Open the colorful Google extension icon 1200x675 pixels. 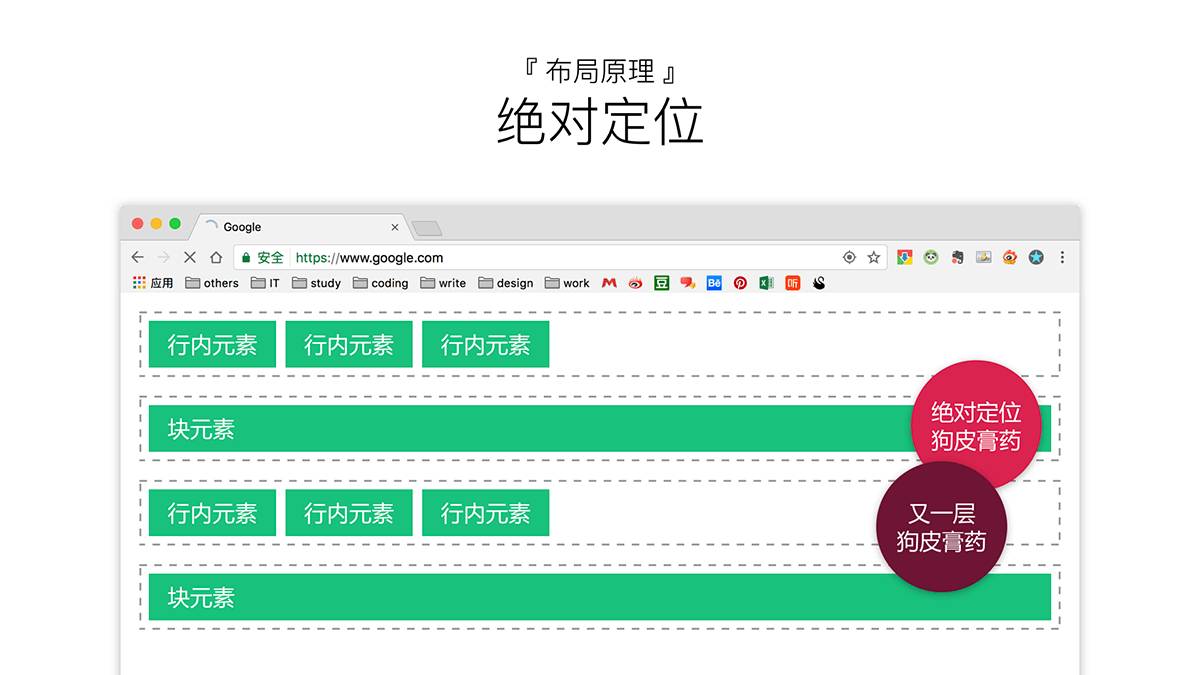point(904,257)
